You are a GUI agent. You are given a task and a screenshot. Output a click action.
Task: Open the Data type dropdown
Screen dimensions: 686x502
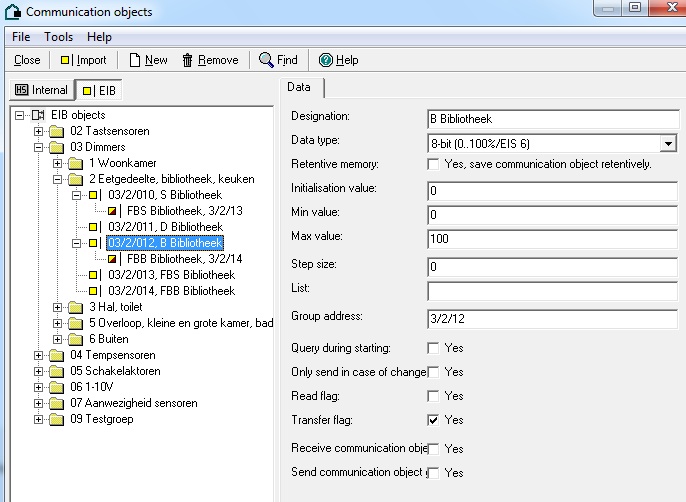[x=668, y=144]
